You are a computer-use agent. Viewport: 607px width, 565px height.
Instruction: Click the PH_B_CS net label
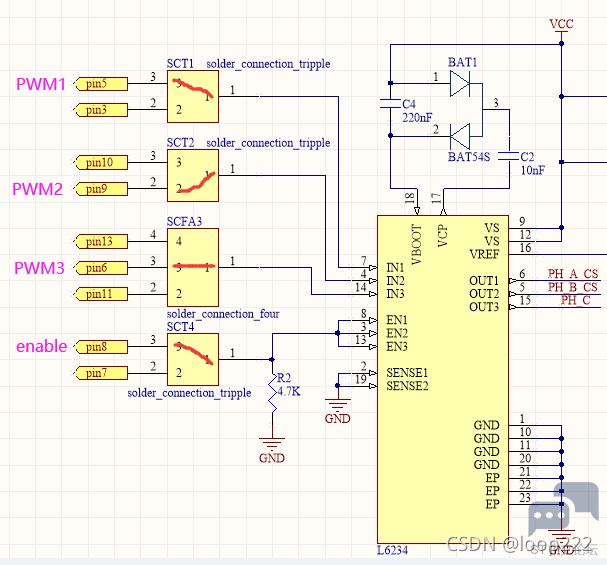[573, 288]
